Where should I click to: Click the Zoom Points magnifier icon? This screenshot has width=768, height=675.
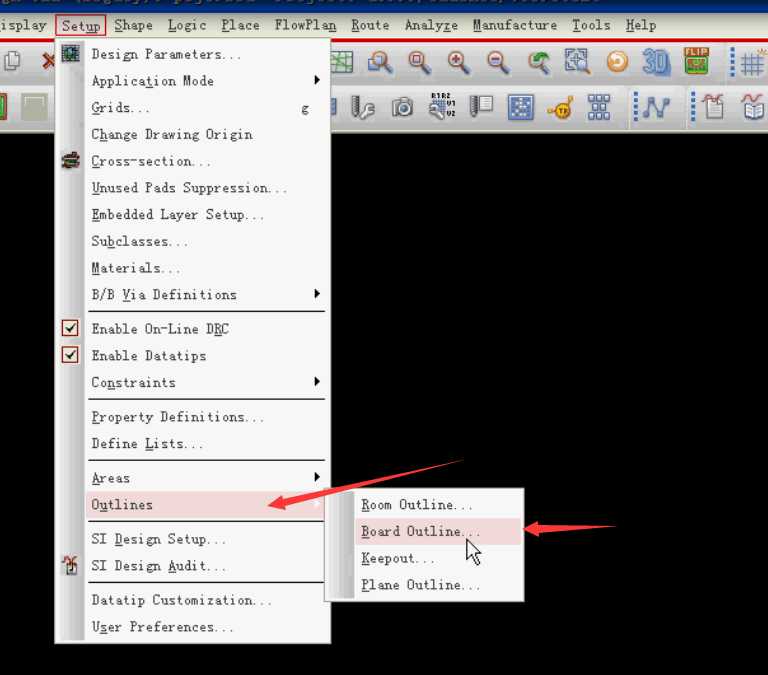click(380, 62)
